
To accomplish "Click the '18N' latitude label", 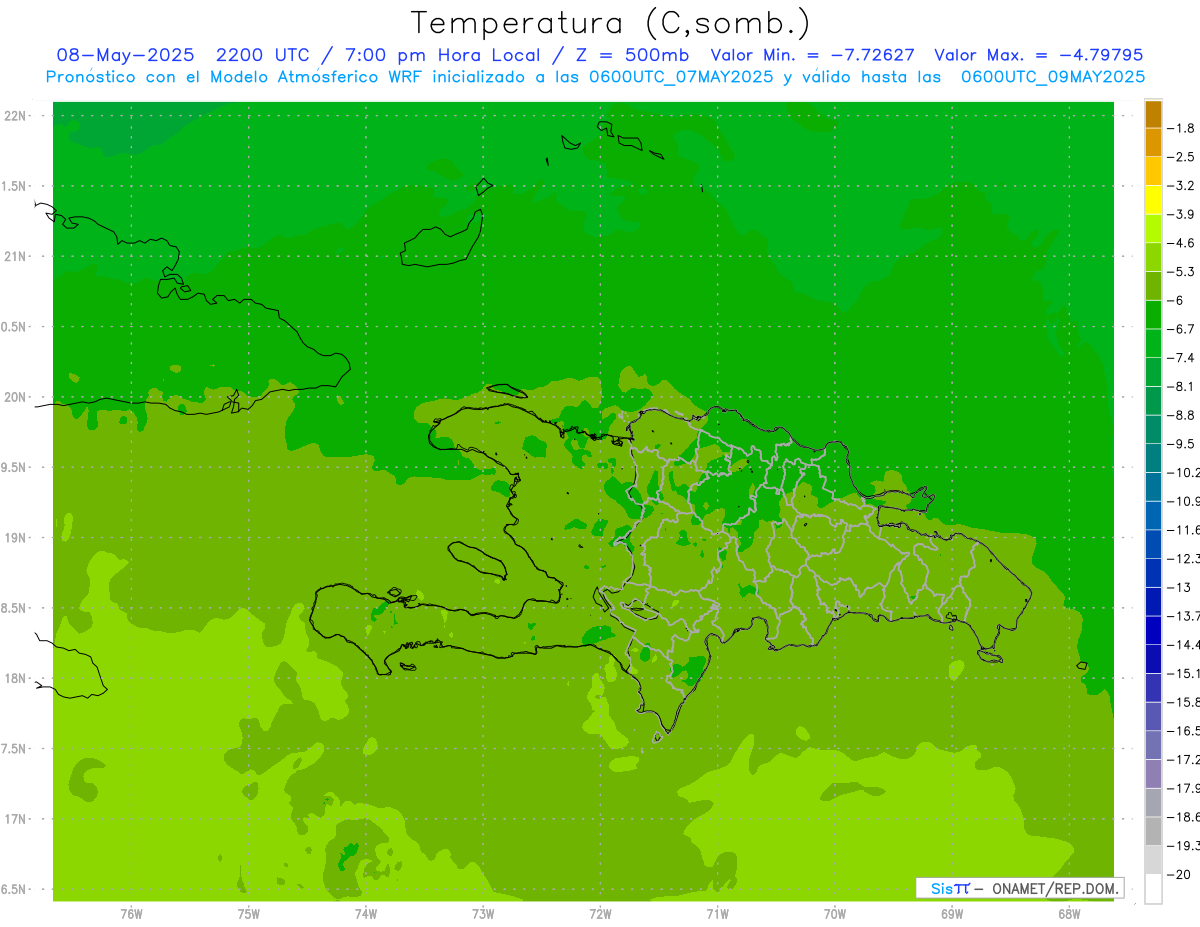I will coord(16,678).
